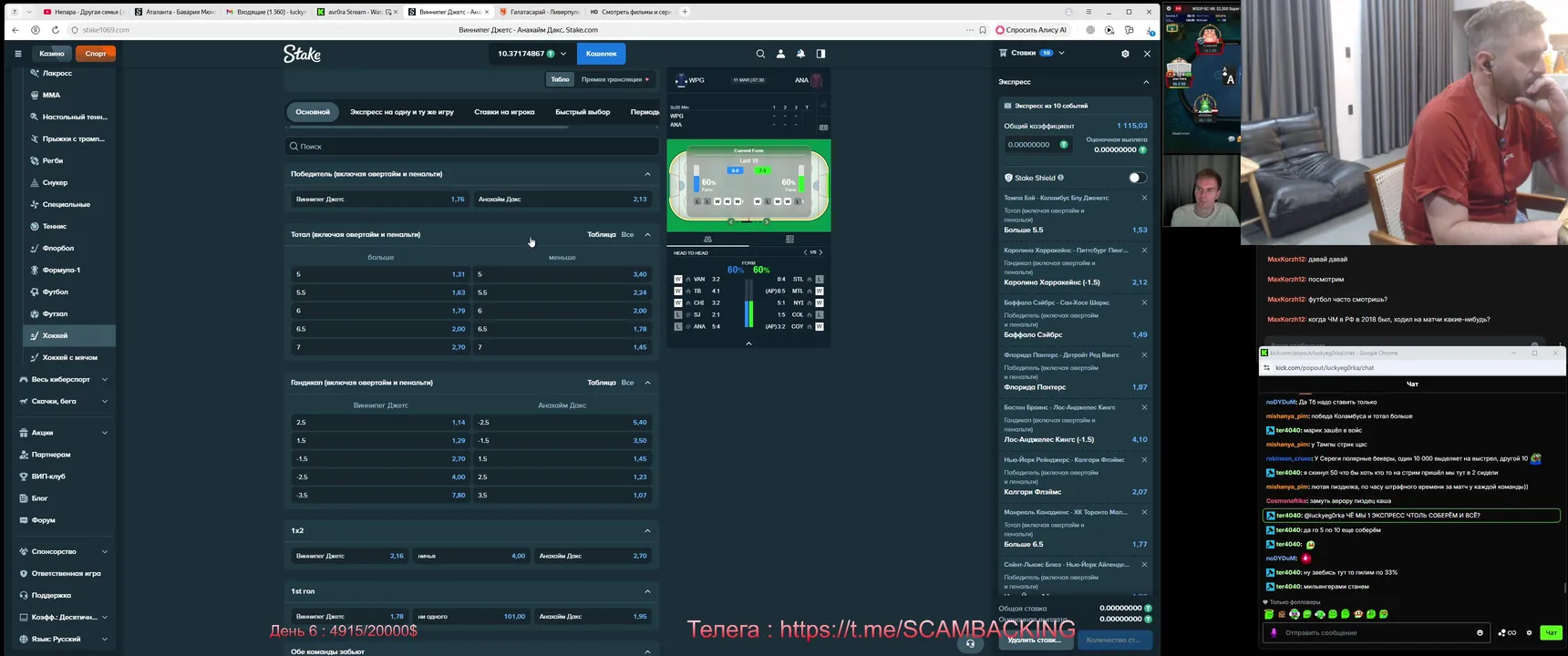Open the support headset chat icon
The height and width of the screenshot is (656, 1568).
(970, 643)
